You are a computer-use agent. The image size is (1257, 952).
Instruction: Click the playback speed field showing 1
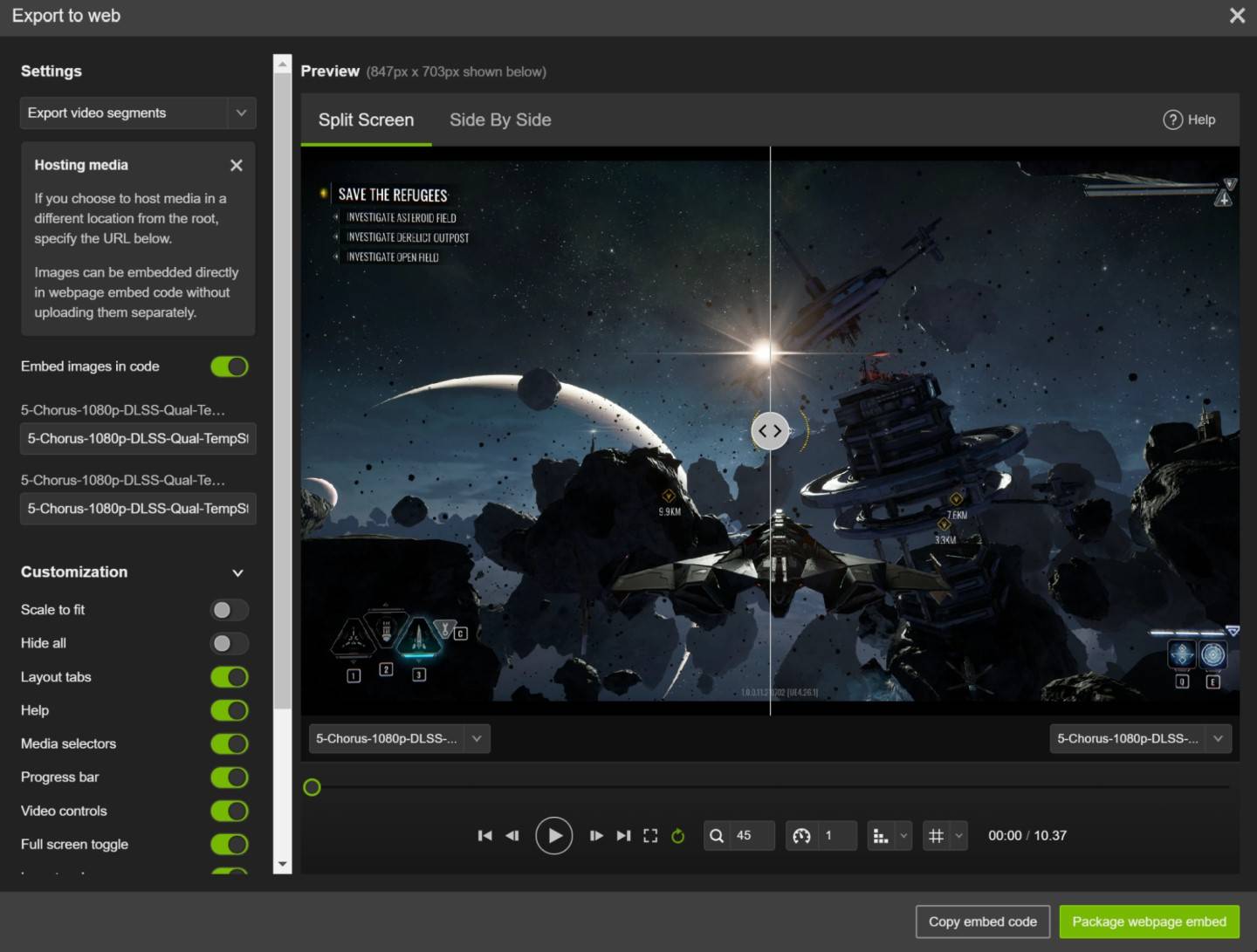[836, 836]
